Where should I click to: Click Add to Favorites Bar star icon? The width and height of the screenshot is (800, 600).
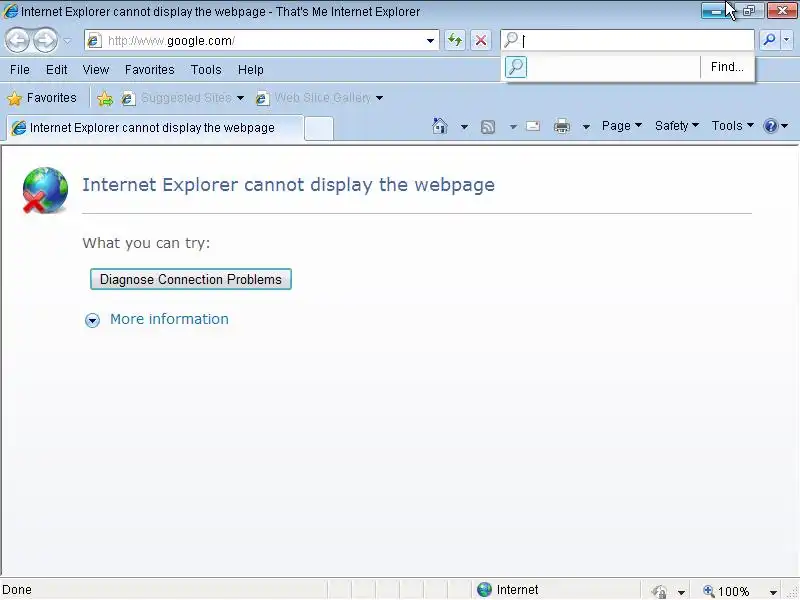coord(105,98)
